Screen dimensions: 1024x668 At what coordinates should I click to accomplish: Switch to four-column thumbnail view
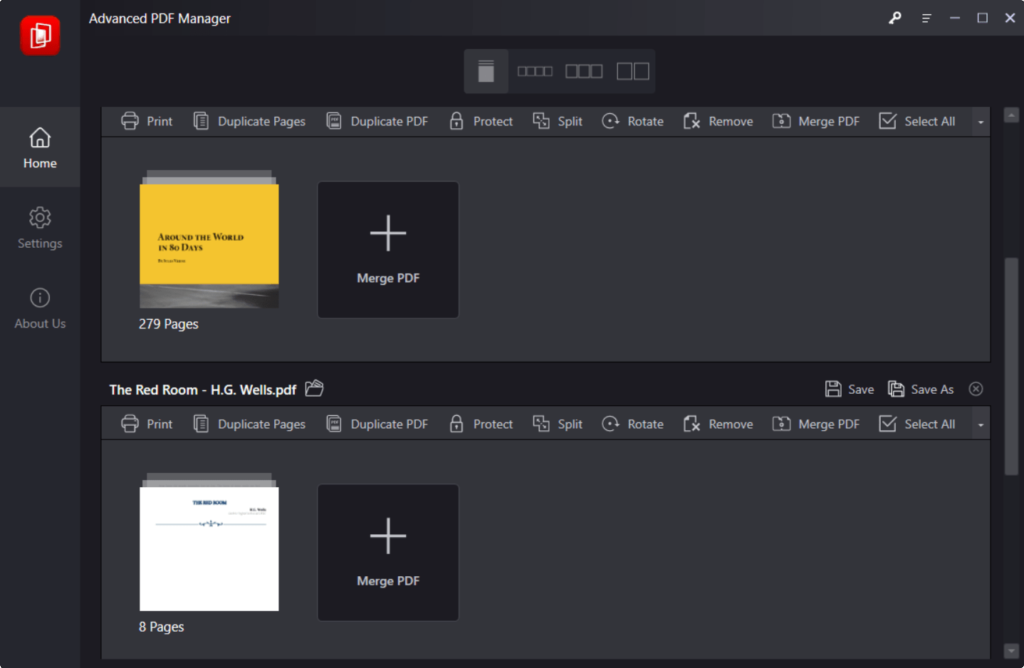535,71
